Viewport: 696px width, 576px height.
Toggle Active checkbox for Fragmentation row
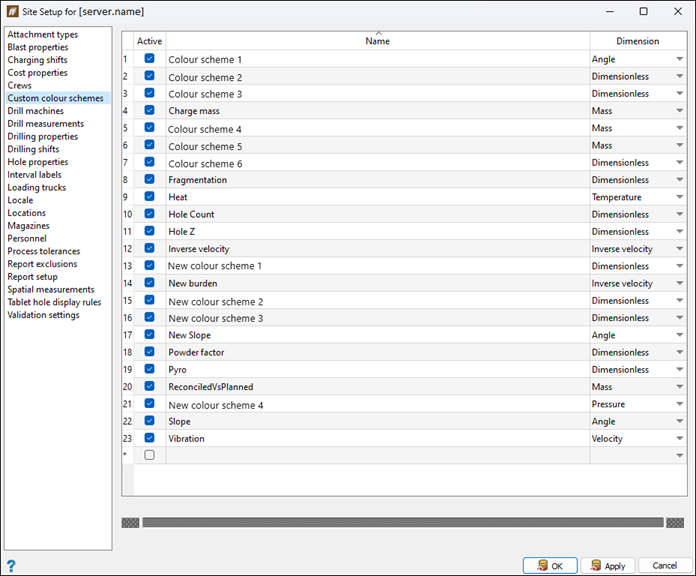(x=149, y=179)
